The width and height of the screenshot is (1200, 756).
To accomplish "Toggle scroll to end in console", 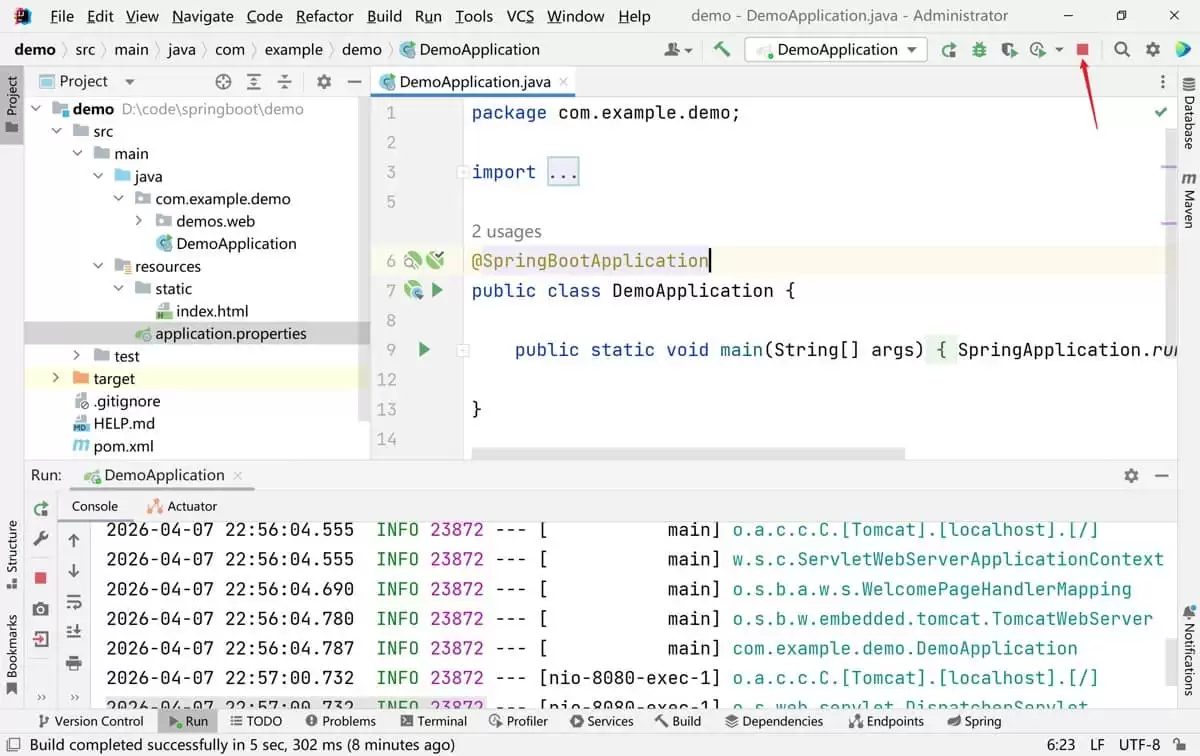I will click(x=74, y=631).
